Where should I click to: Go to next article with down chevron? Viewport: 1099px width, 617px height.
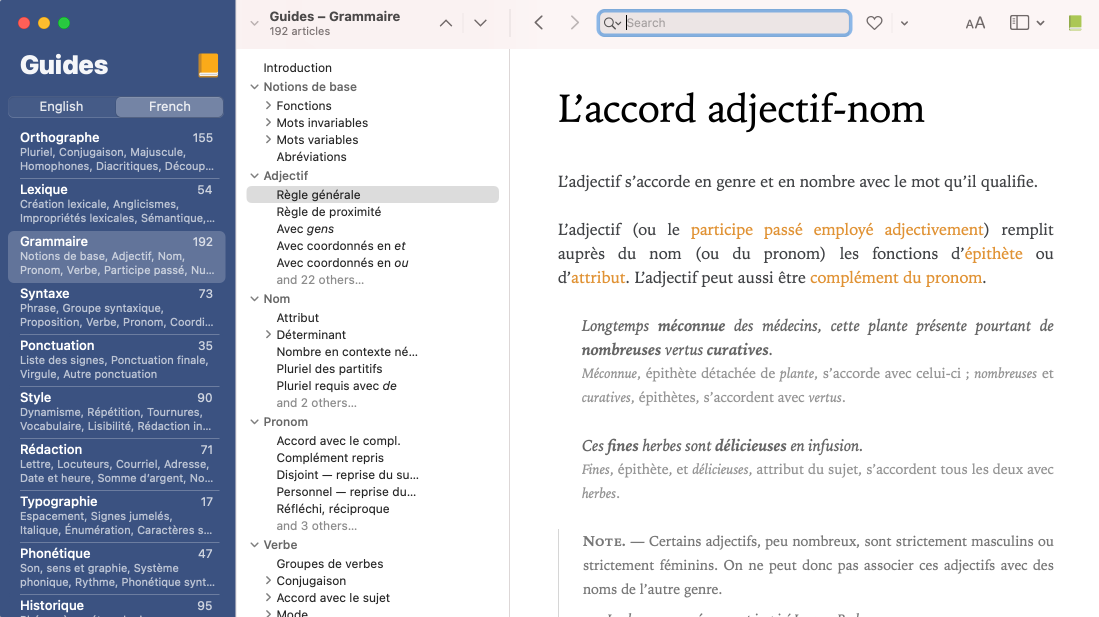[480, 23]
